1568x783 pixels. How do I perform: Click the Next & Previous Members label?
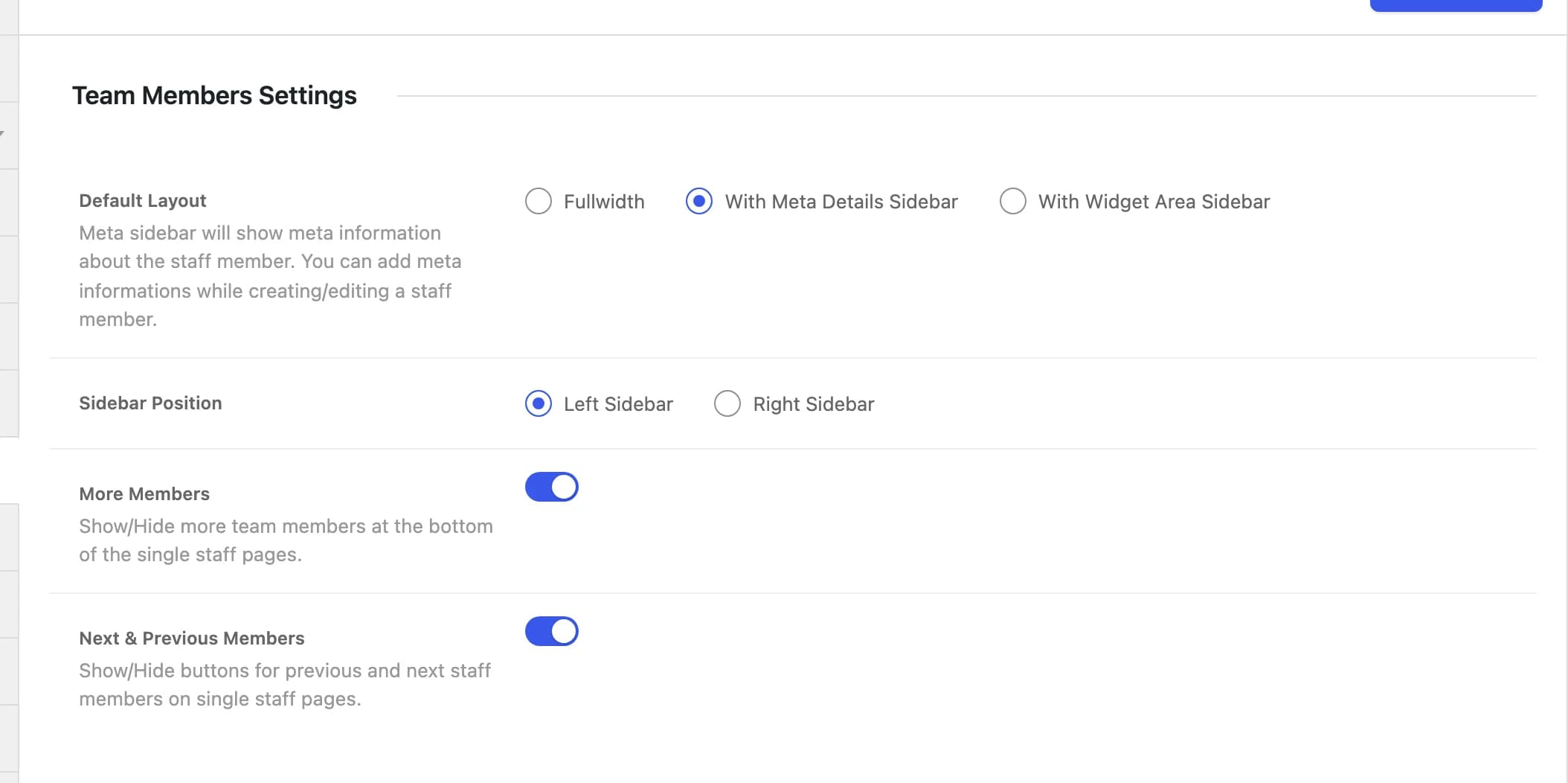192,639
